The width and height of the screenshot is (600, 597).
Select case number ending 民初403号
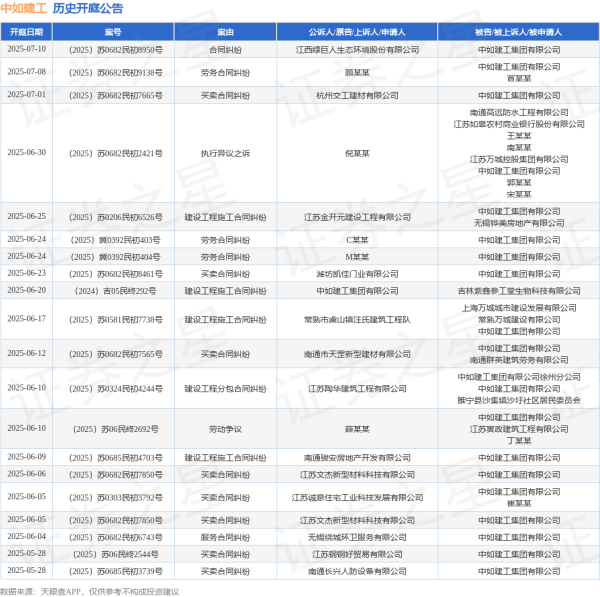point(116,240)
